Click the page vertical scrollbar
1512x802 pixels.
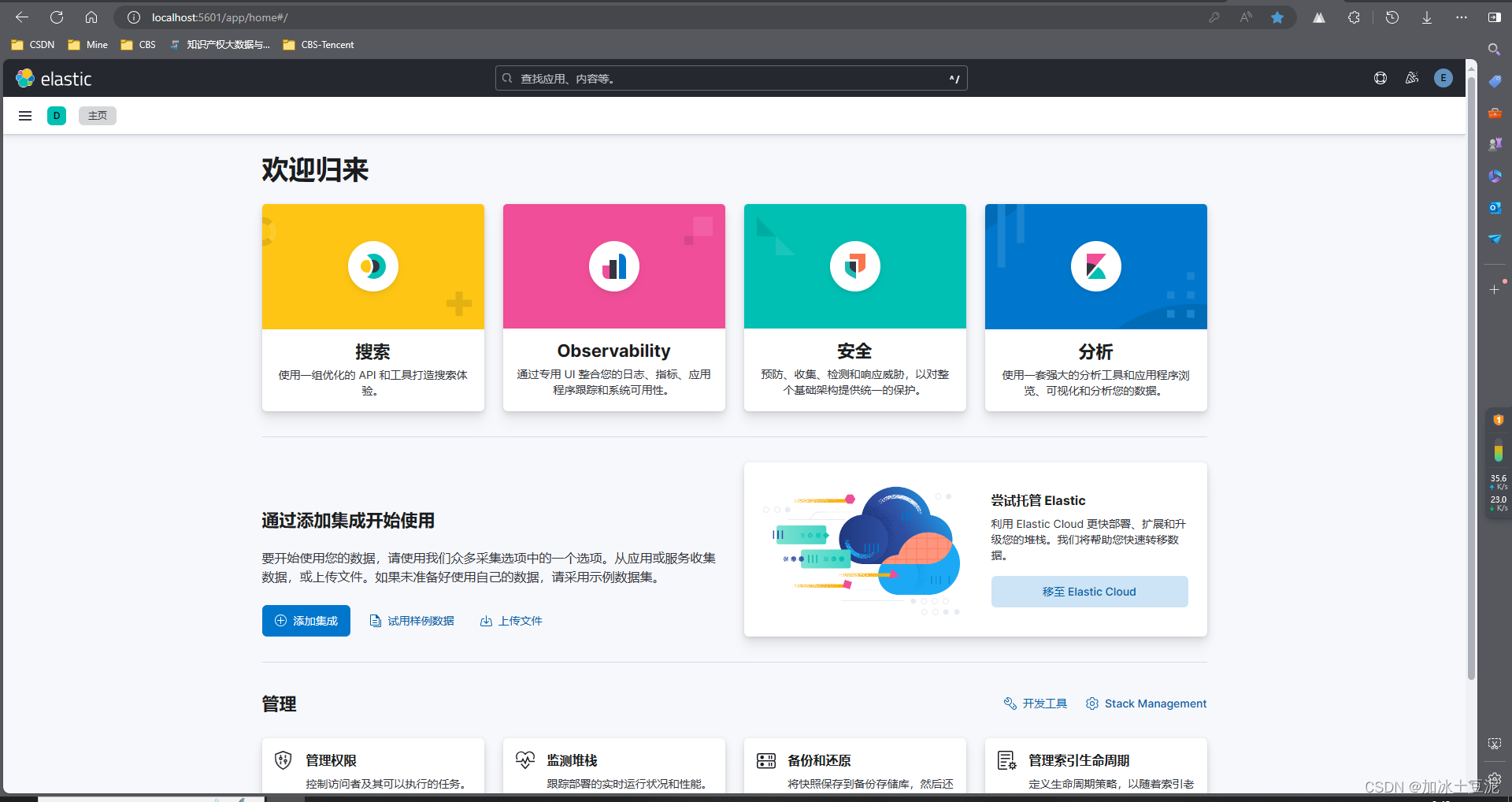coord(1471,378)
